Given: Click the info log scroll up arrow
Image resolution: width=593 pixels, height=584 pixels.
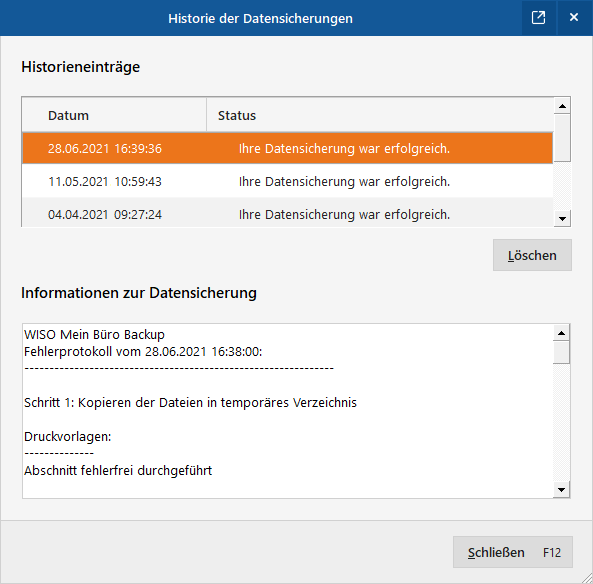Looking at the screenshot, I should click(x=561, y=333).
